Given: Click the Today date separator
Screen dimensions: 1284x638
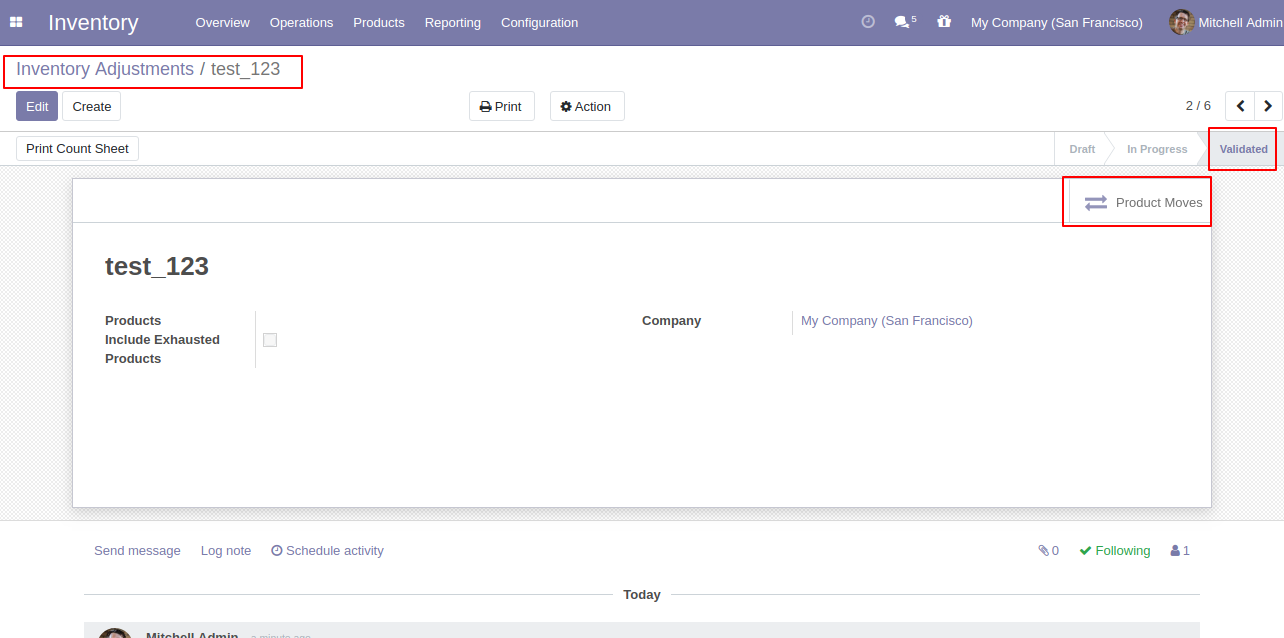Looking at the screenshot, I should pos(642,595).
